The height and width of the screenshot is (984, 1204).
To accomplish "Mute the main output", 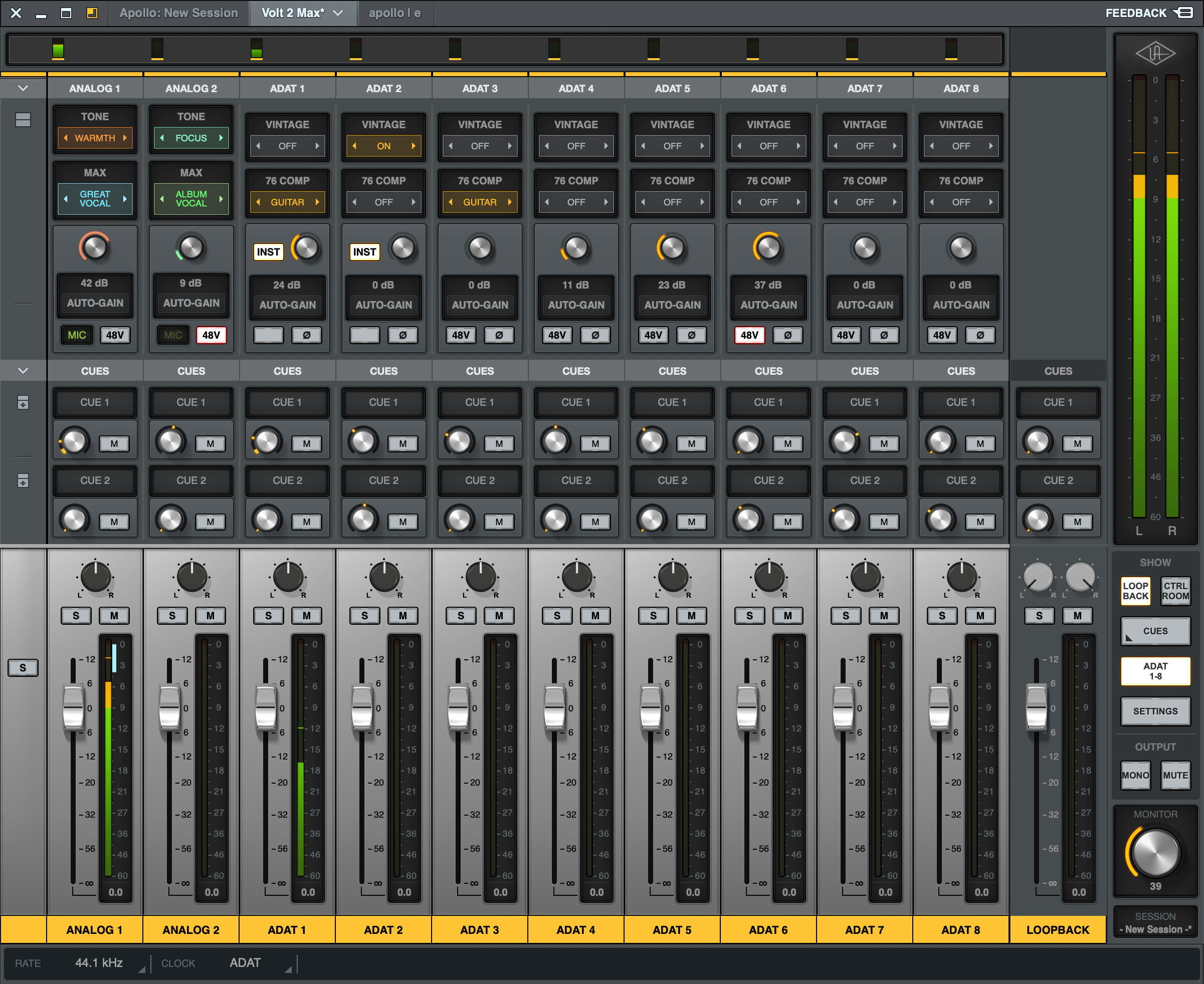I will [1175, 775].
